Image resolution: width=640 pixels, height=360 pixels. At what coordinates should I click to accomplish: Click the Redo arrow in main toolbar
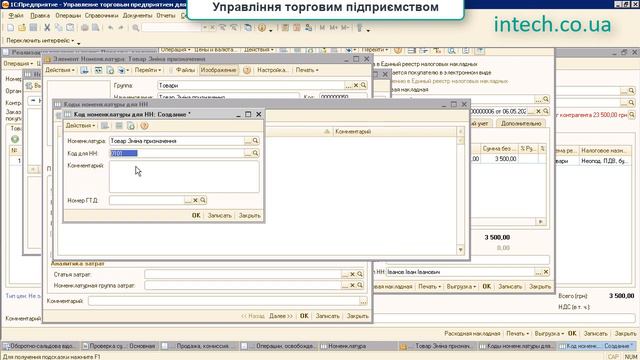121,28
